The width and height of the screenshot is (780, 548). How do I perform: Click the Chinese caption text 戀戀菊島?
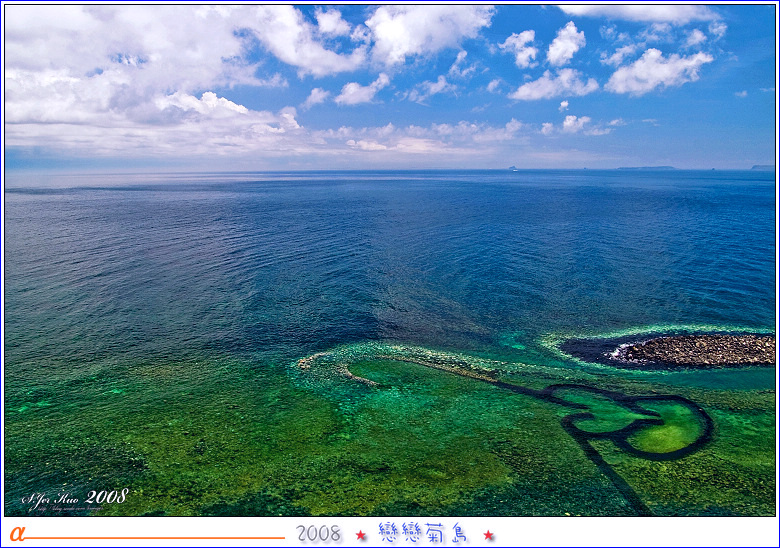click(423, 533)
